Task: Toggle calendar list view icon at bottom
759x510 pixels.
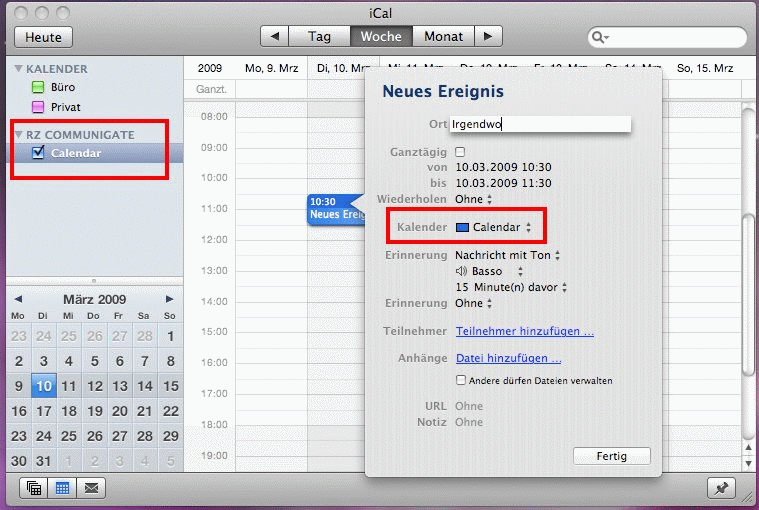Action: pos(34,488)
